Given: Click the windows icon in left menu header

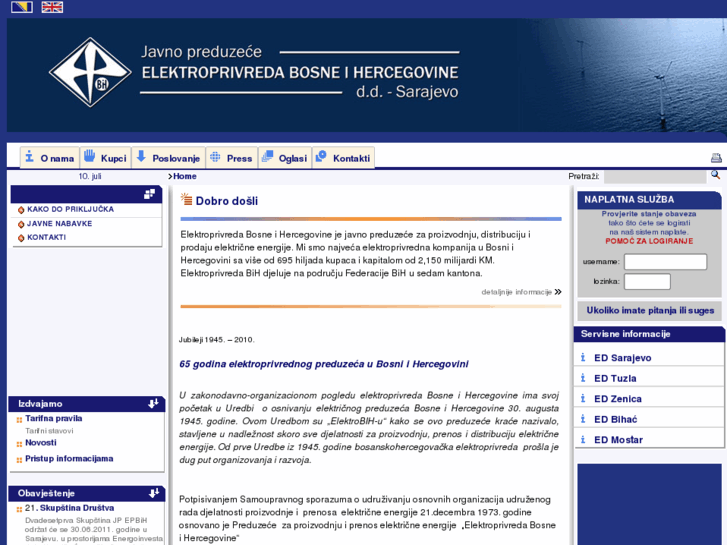Looking at the screenshot, I should coord(149,194).
